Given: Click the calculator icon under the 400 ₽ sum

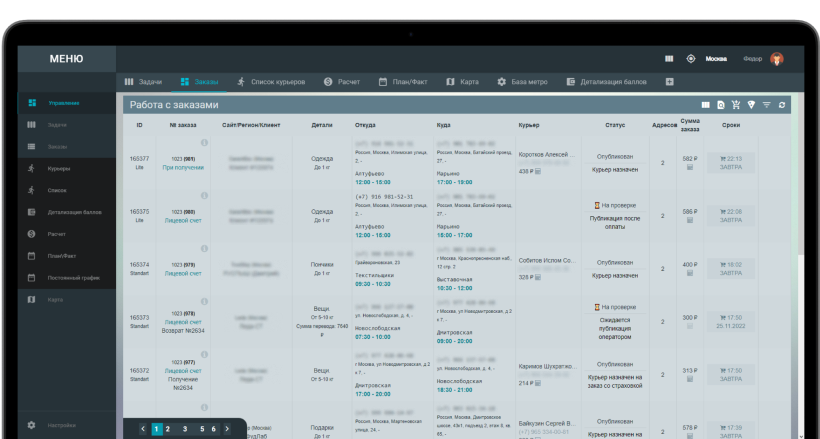Looking at the screenshot, I should click(690, 273).
